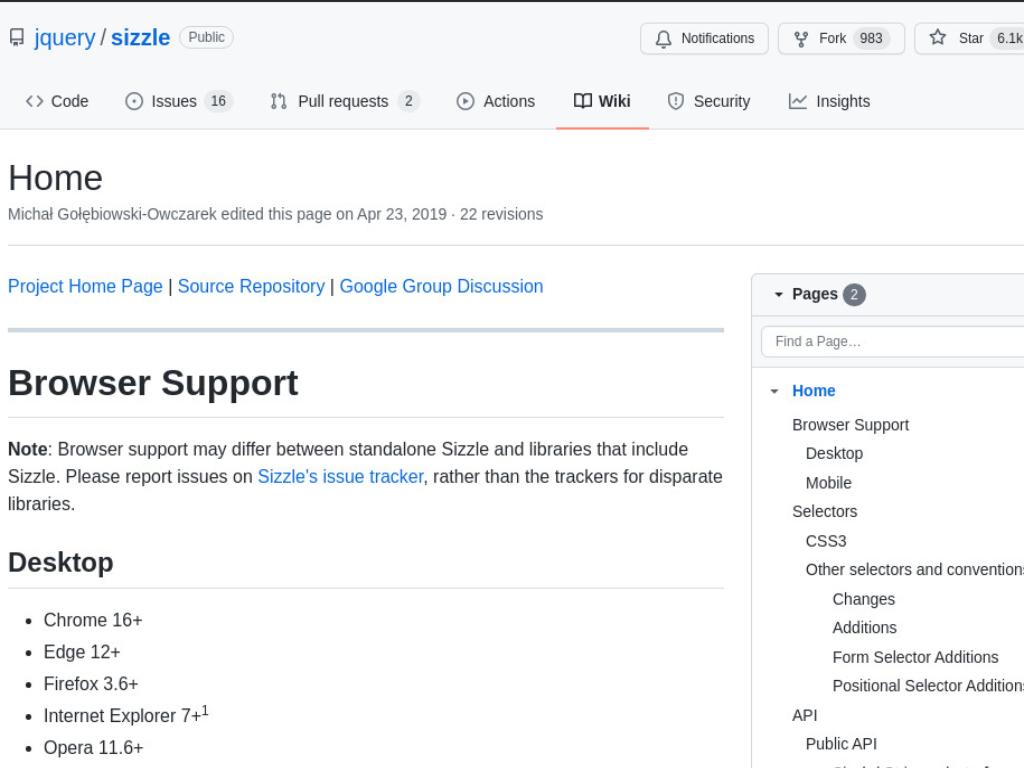1024x768 pixels.
Task: Open the Project Home Page link
Action: coord(85,286)
